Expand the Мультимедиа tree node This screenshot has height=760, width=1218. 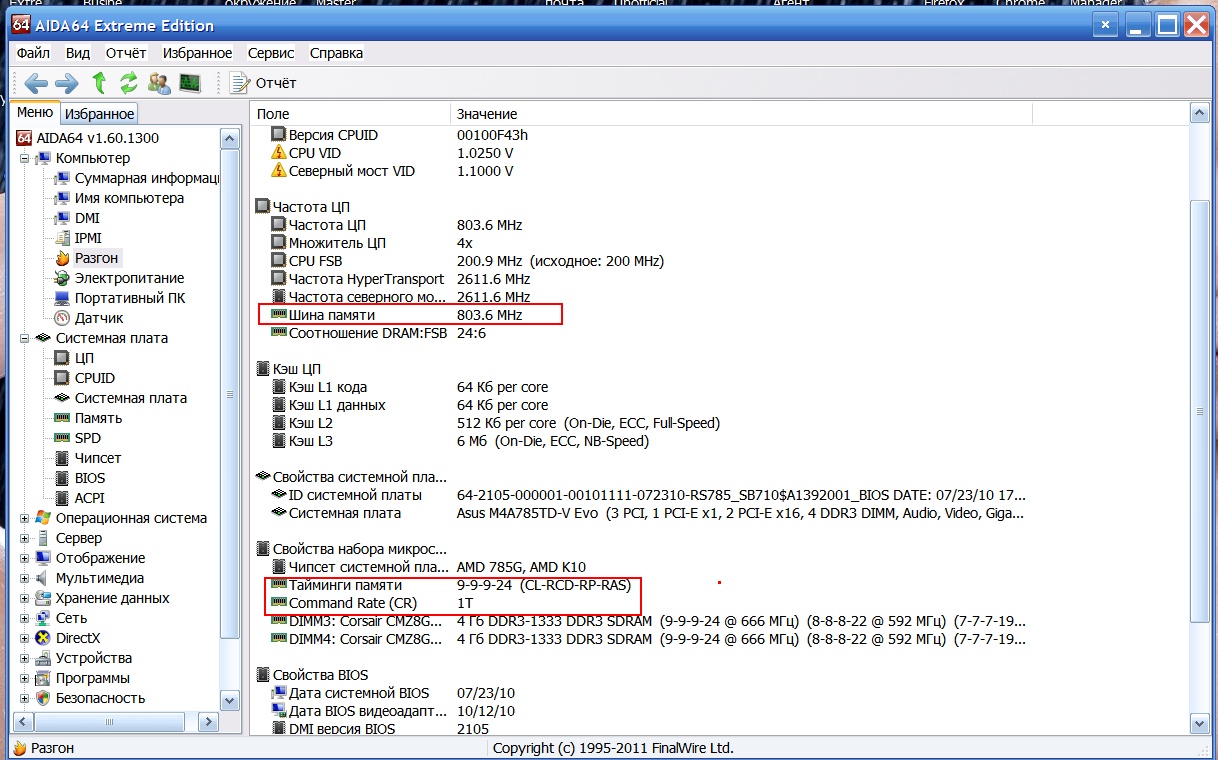(x=25, y=578)
